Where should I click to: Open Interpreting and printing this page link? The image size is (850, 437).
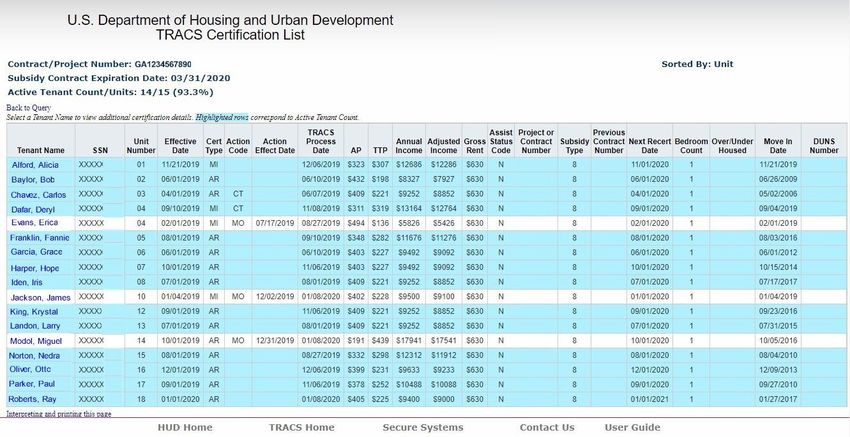tap(59, 414)
